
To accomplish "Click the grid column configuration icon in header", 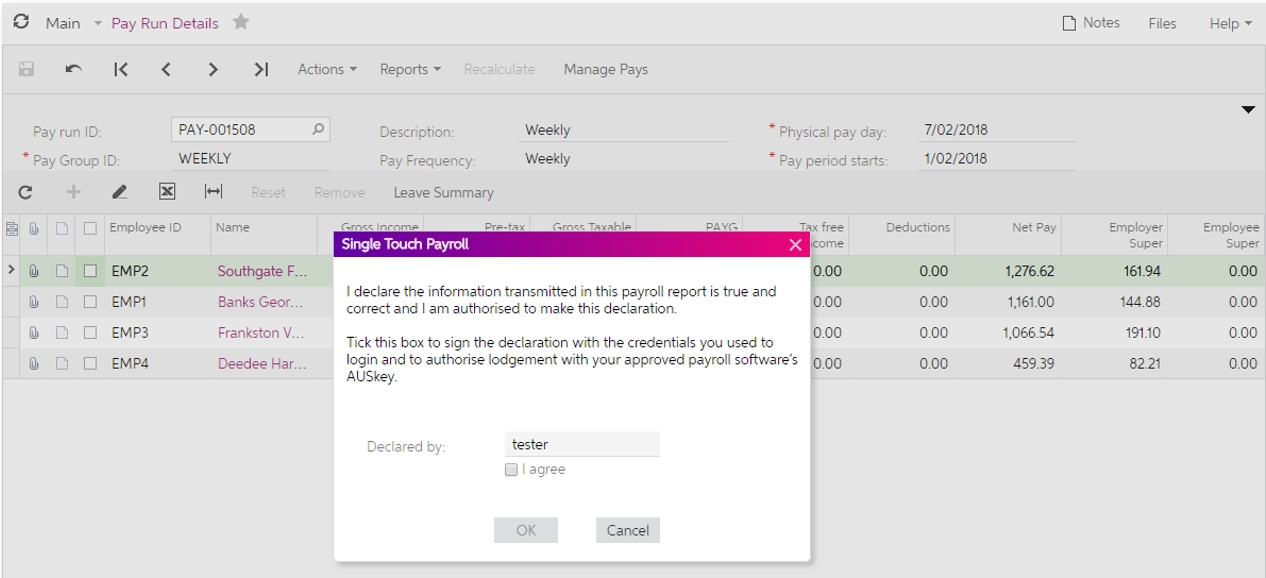I will (12, 228).
